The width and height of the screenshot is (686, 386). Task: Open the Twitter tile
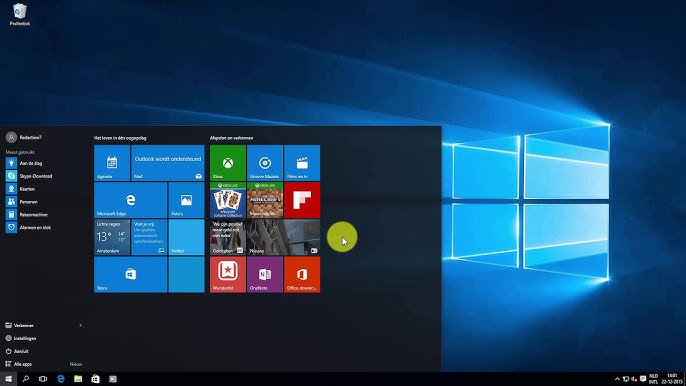[x=186, y=237]
